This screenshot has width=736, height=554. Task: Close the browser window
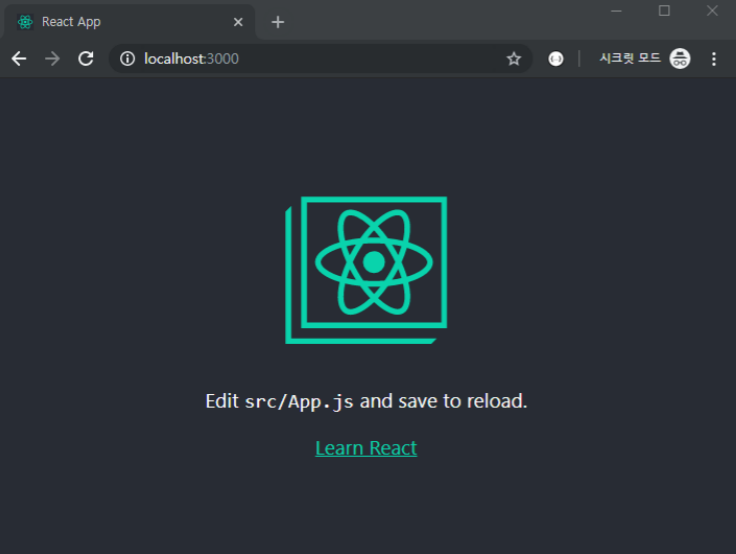[x=712, y=11]
